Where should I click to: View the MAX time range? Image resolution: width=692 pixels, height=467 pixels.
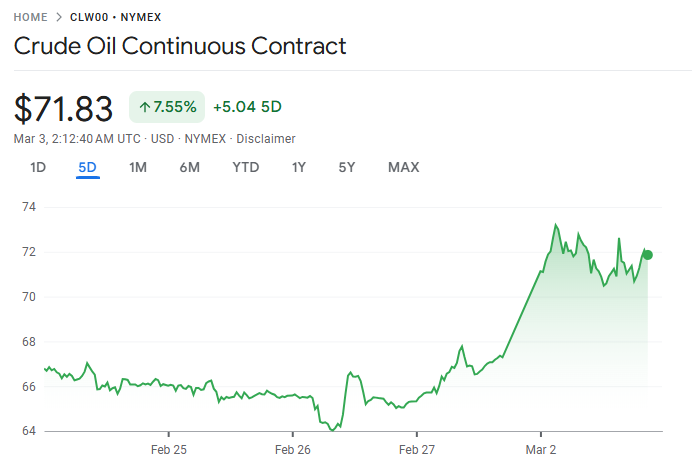coord(403,167)
